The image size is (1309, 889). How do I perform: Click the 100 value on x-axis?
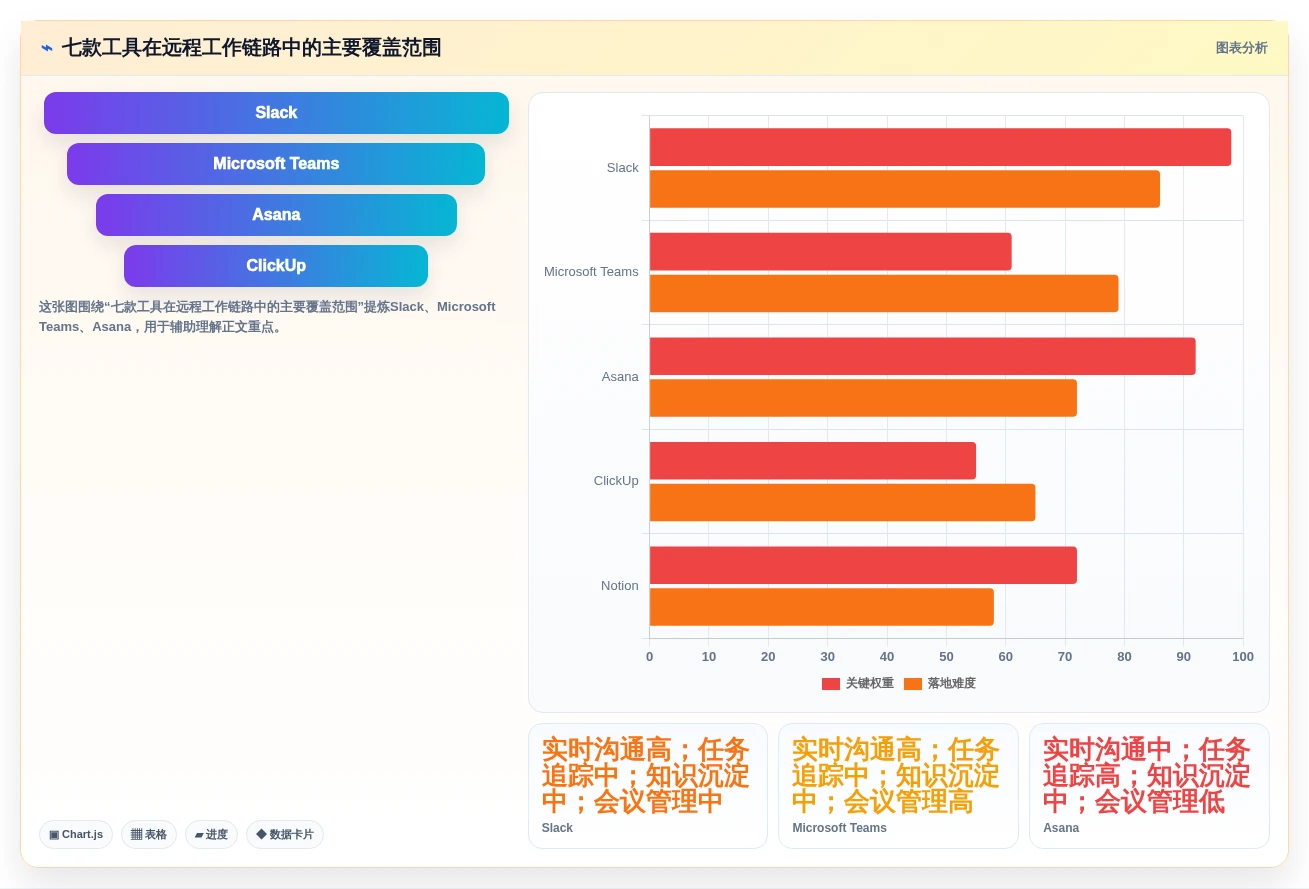coord(1243,657)
